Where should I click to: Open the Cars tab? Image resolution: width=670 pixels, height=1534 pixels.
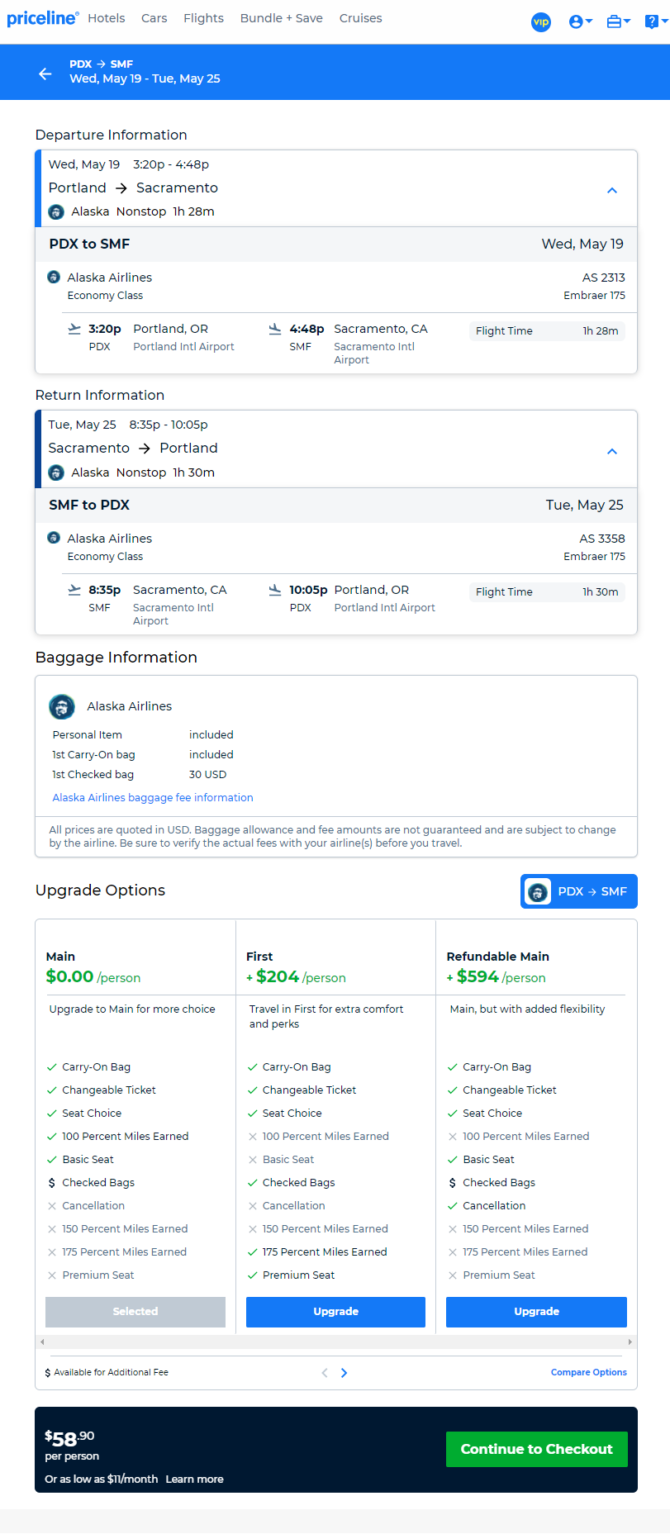point(154,18)
